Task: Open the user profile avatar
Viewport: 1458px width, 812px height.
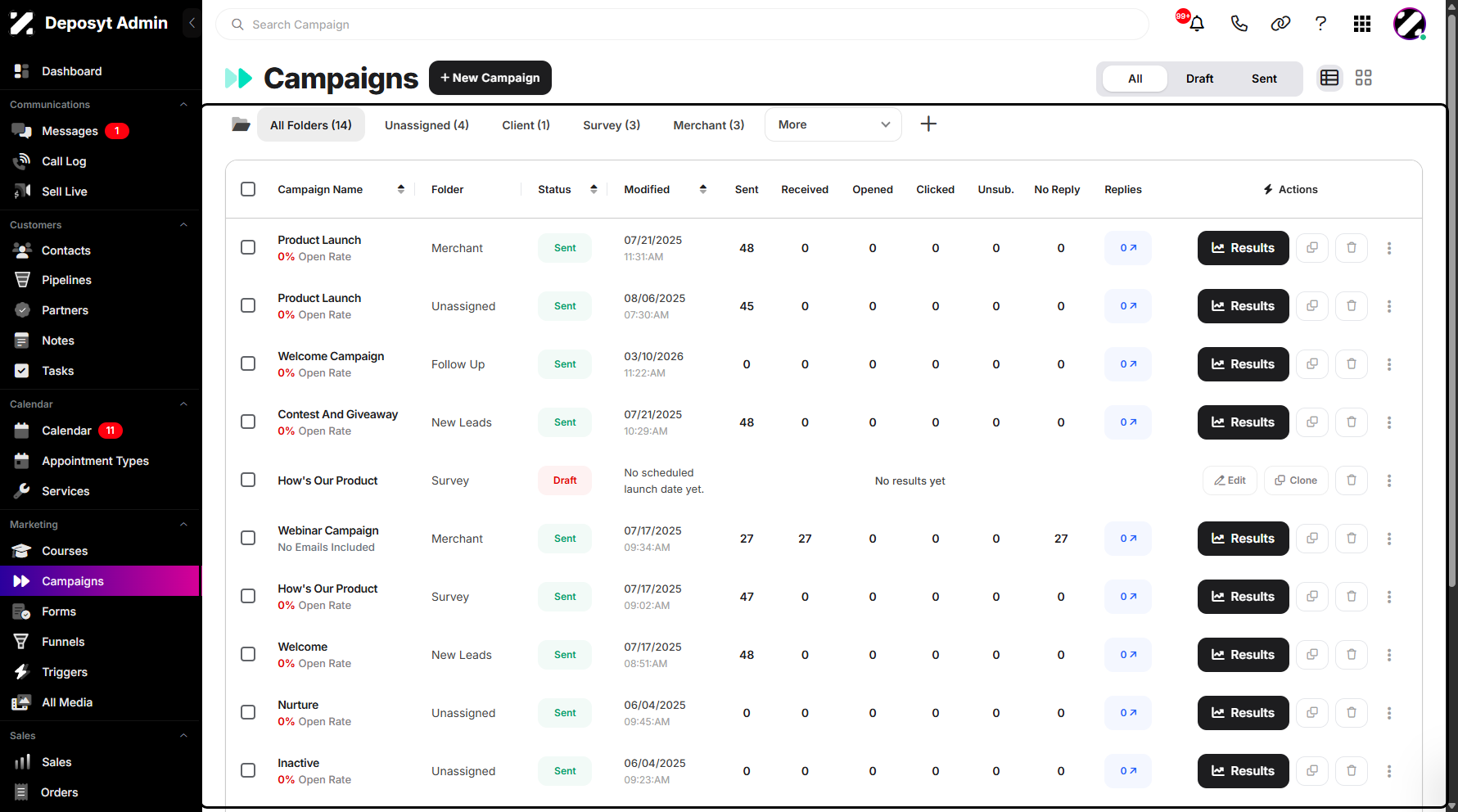Action: [x=1410, y=24]
